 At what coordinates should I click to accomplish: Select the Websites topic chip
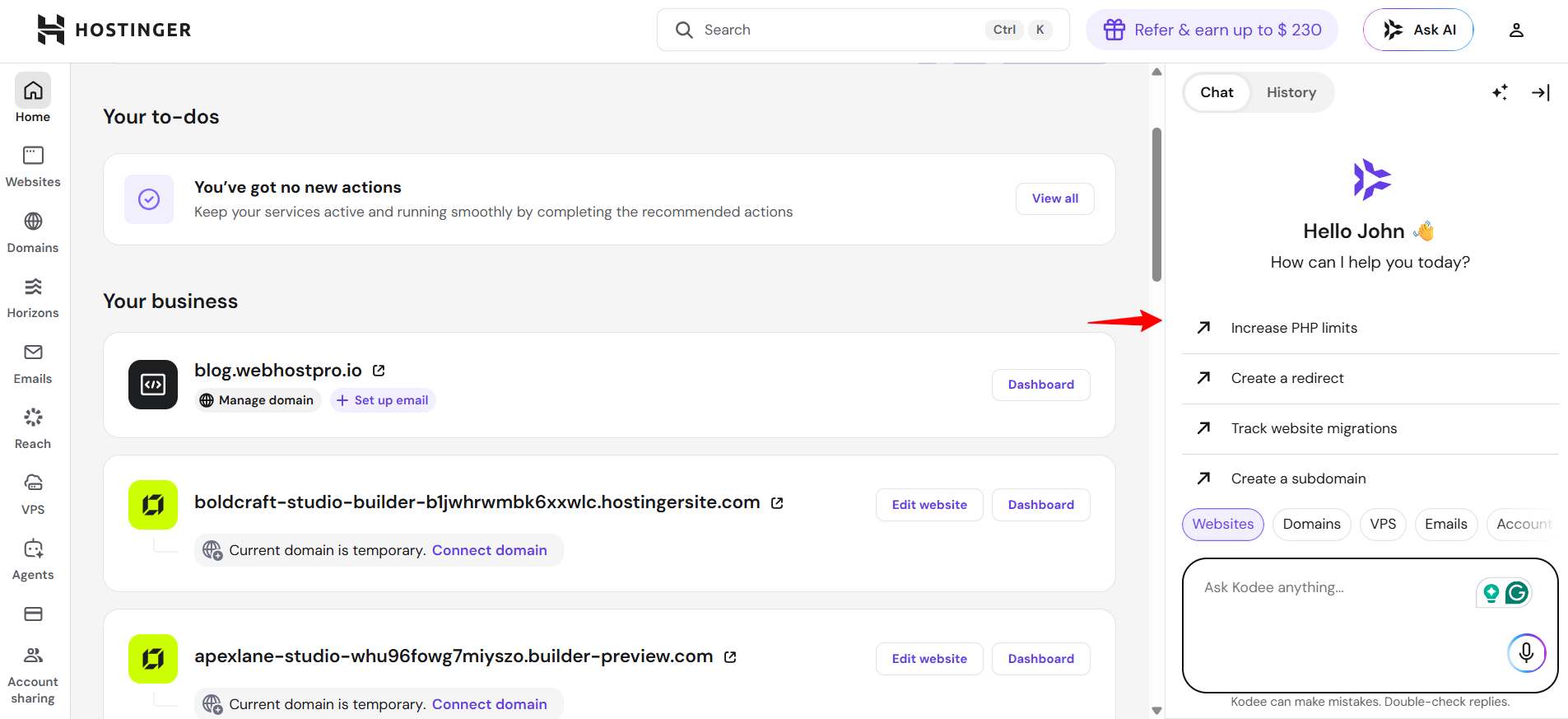[x=1223, y=525]
